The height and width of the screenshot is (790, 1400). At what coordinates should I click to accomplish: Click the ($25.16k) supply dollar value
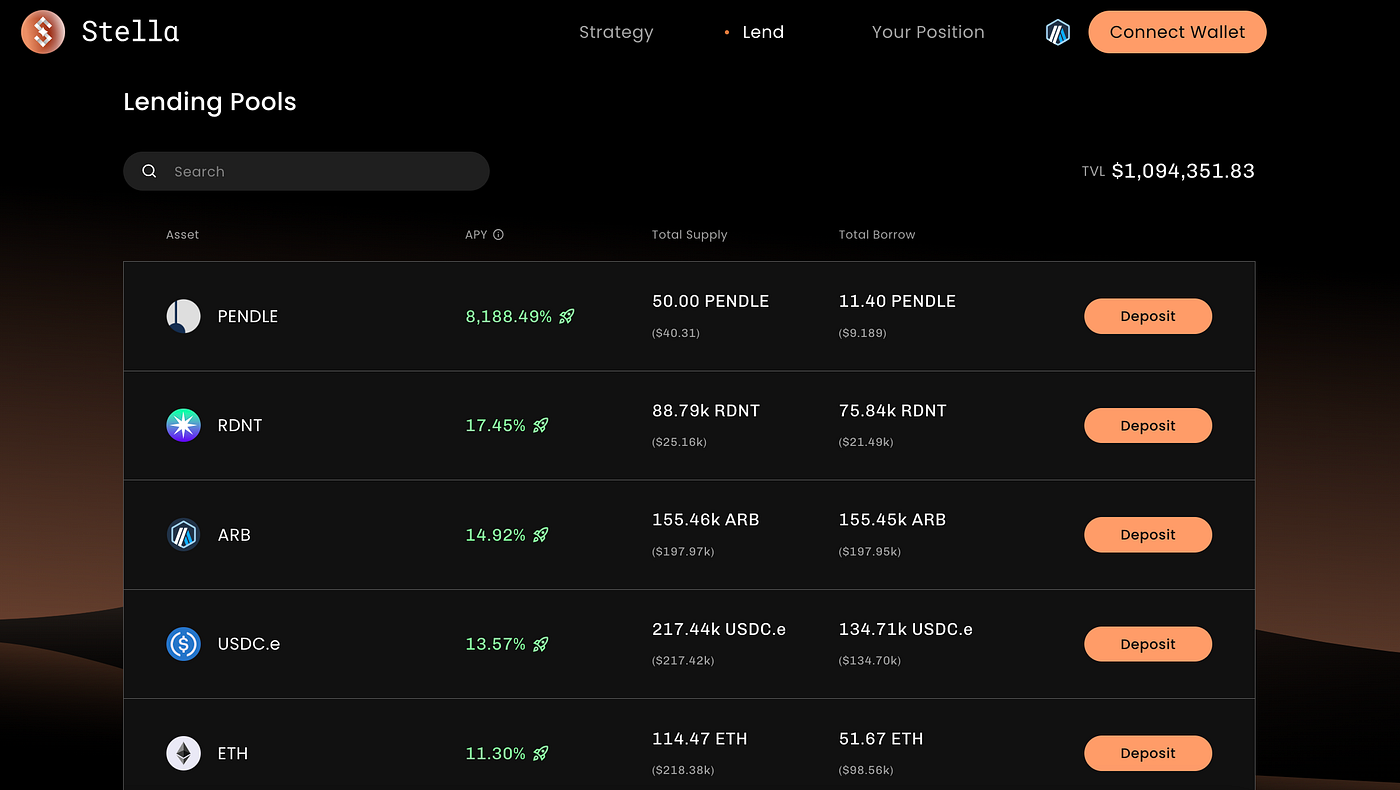(680, 442)
